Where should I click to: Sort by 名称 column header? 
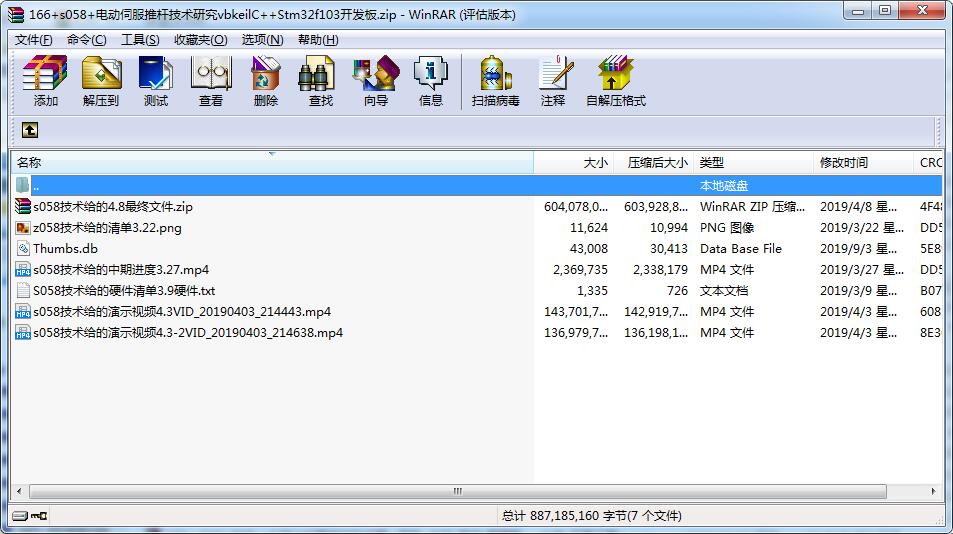click(x=272, y=163)
